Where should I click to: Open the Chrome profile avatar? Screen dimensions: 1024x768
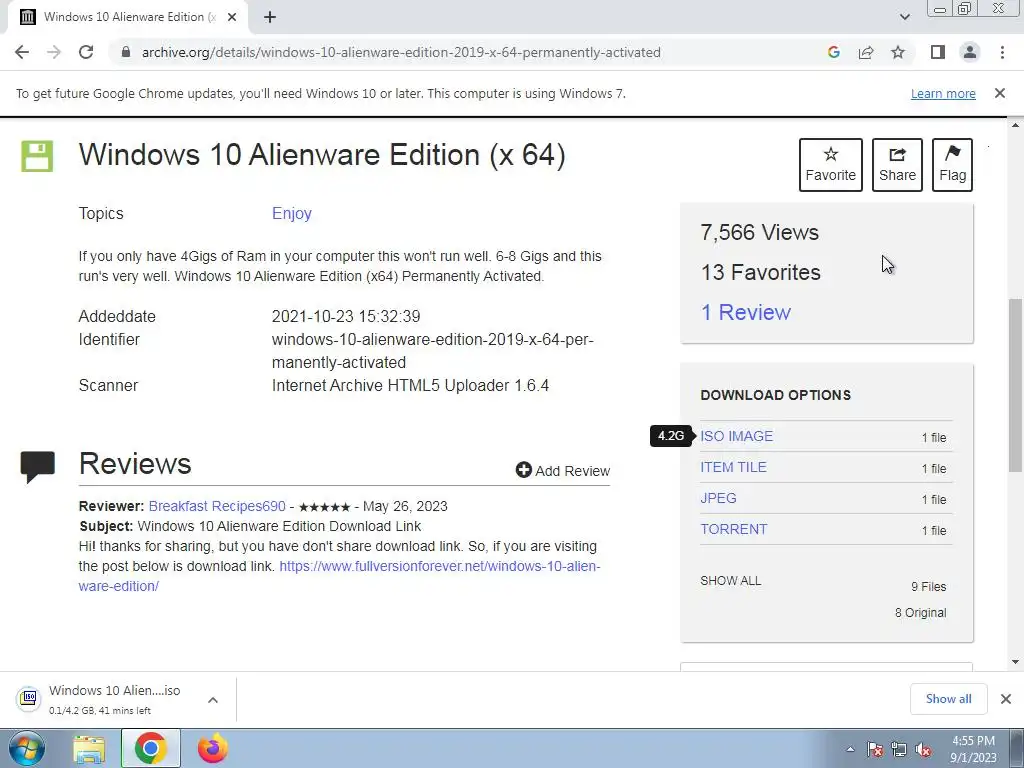pos(970,52)
